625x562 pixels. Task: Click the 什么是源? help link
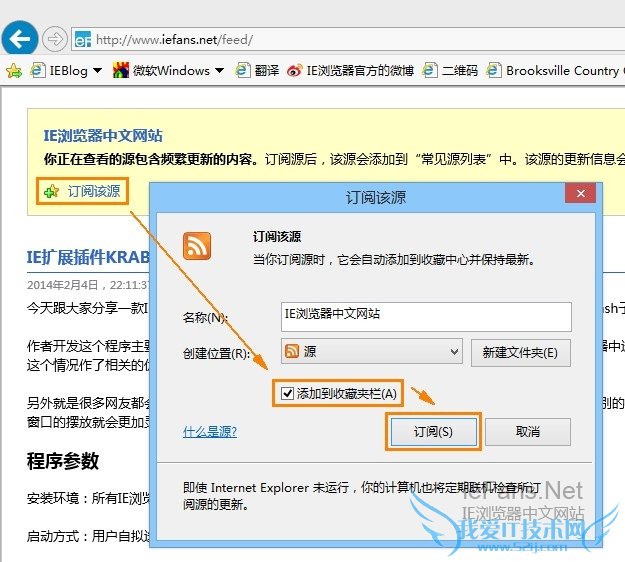click(x=210, y=431)
